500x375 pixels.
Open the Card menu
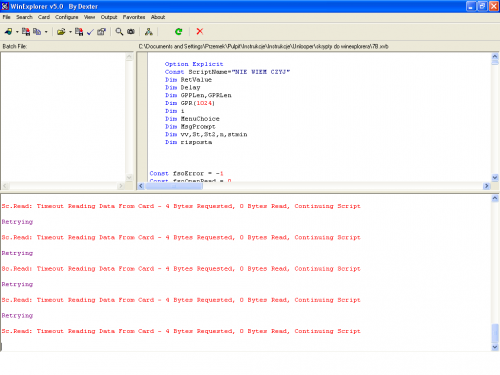click(x=44, y=17)
